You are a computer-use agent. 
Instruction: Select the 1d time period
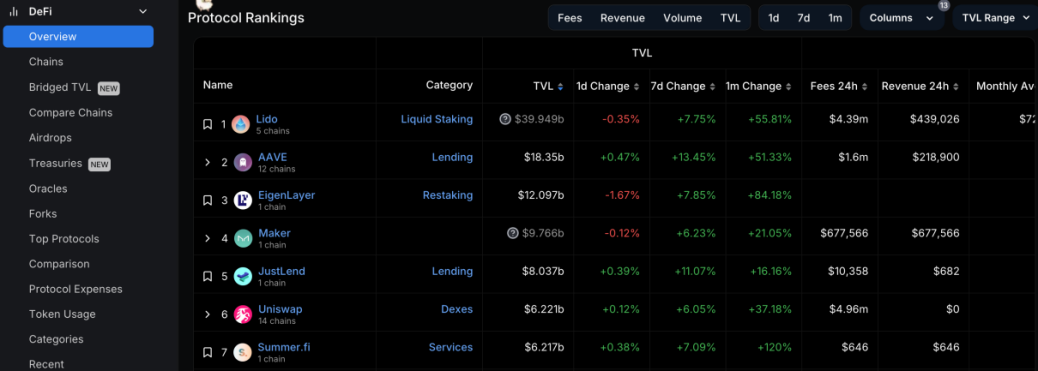773,18
